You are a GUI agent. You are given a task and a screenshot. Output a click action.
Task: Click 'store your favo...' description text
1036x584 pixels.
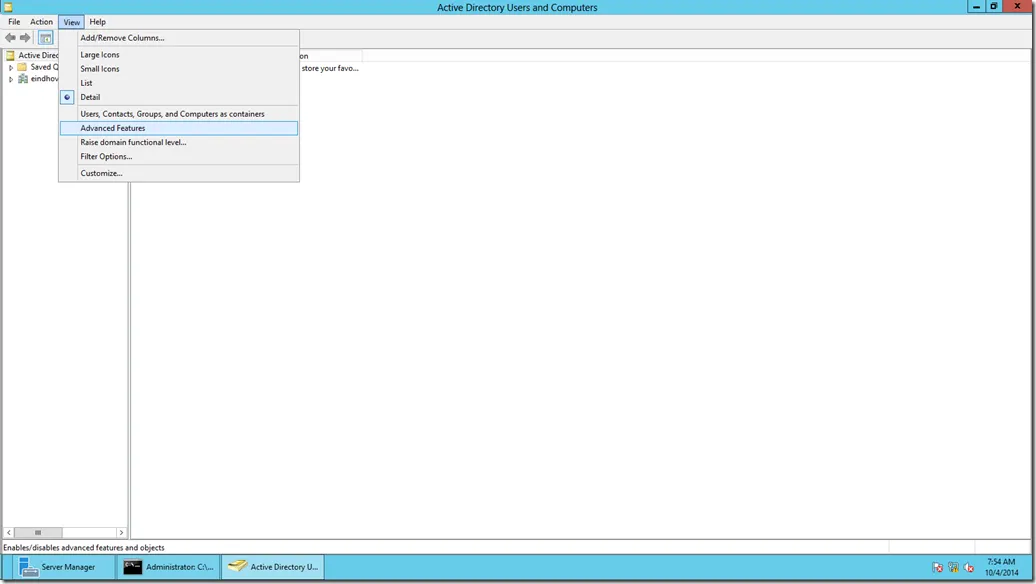point(330,68)
